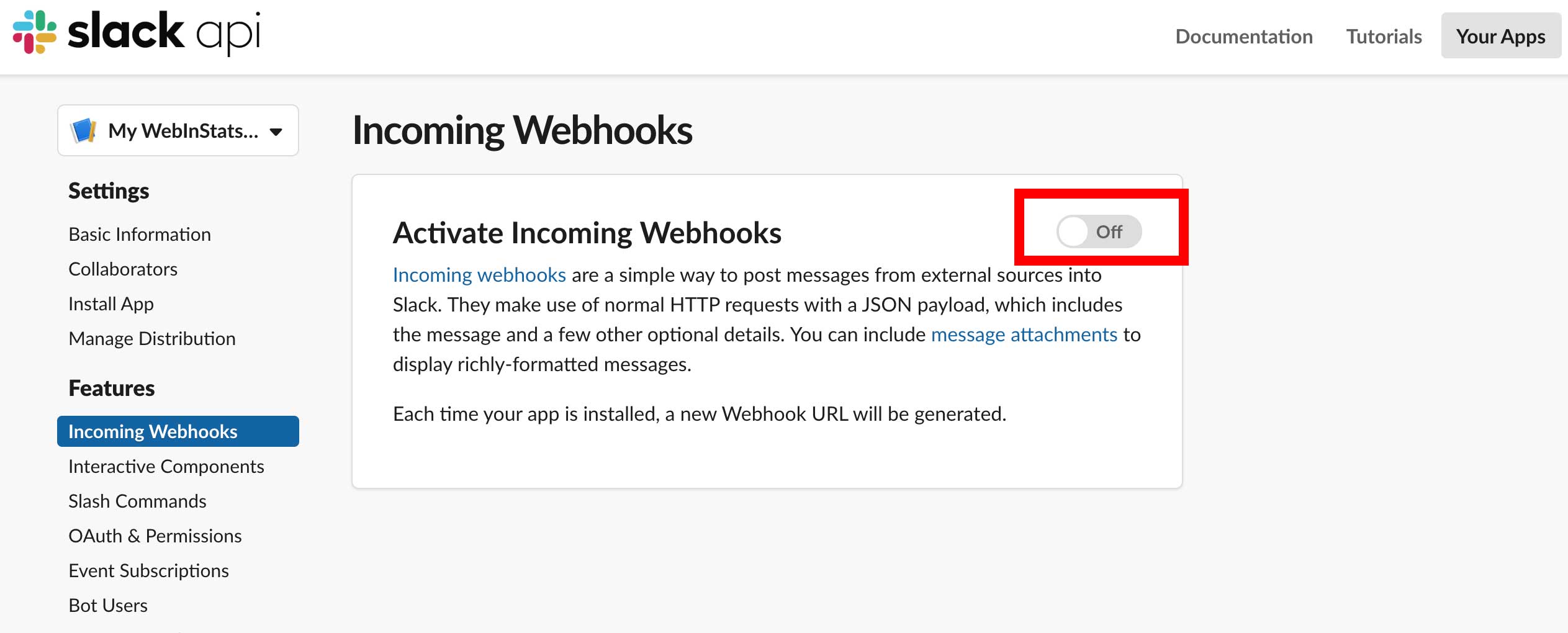Select Event Subscriptions
1568x633 pixels.
point(148,570)
